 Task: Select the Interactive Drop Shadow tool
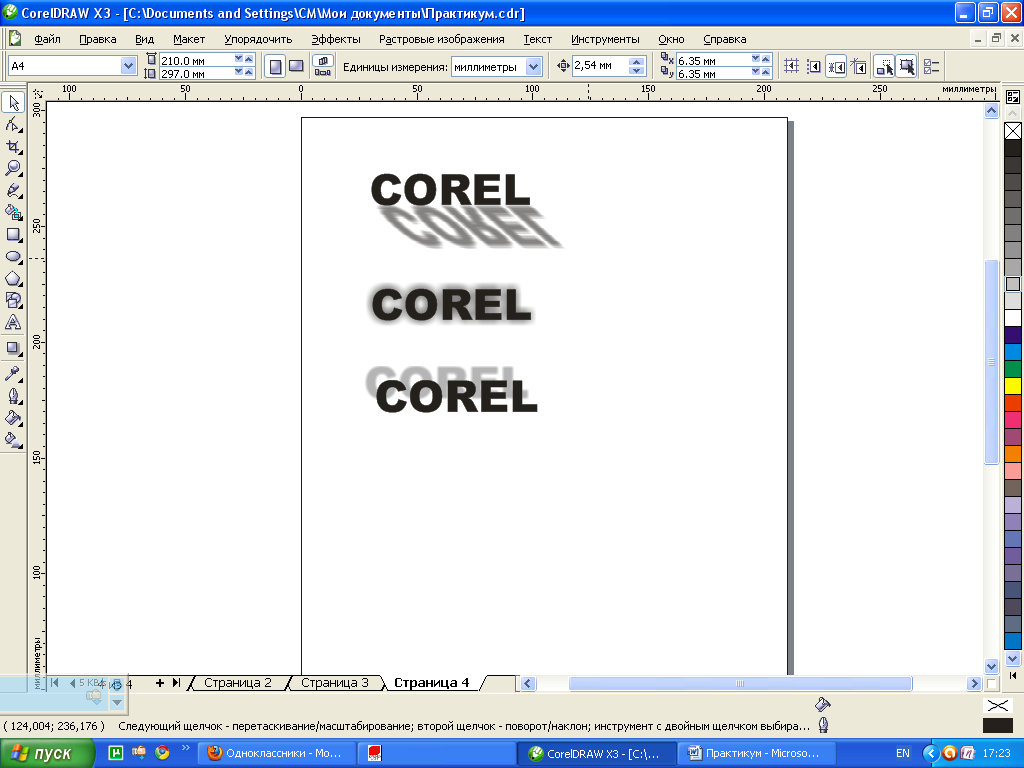click(x=13, y=348)
